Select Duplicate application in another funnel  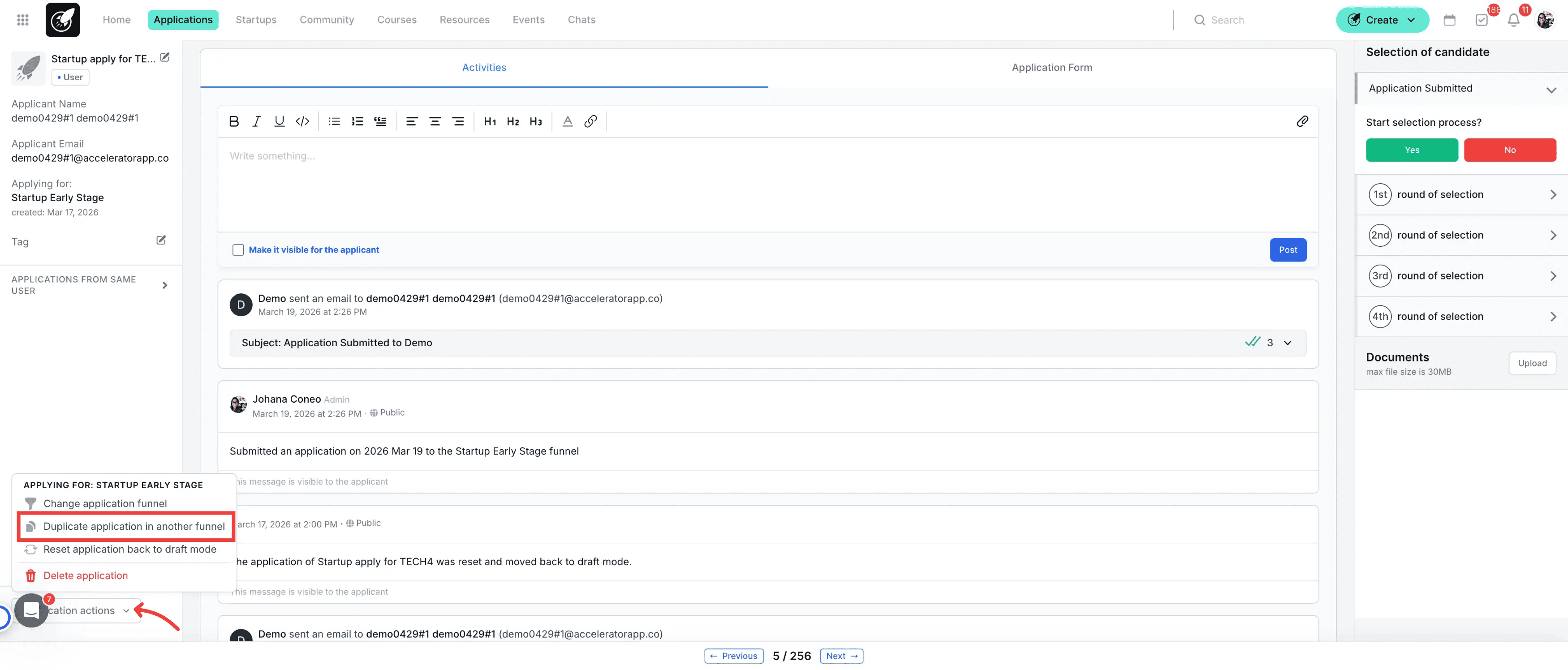134,526
